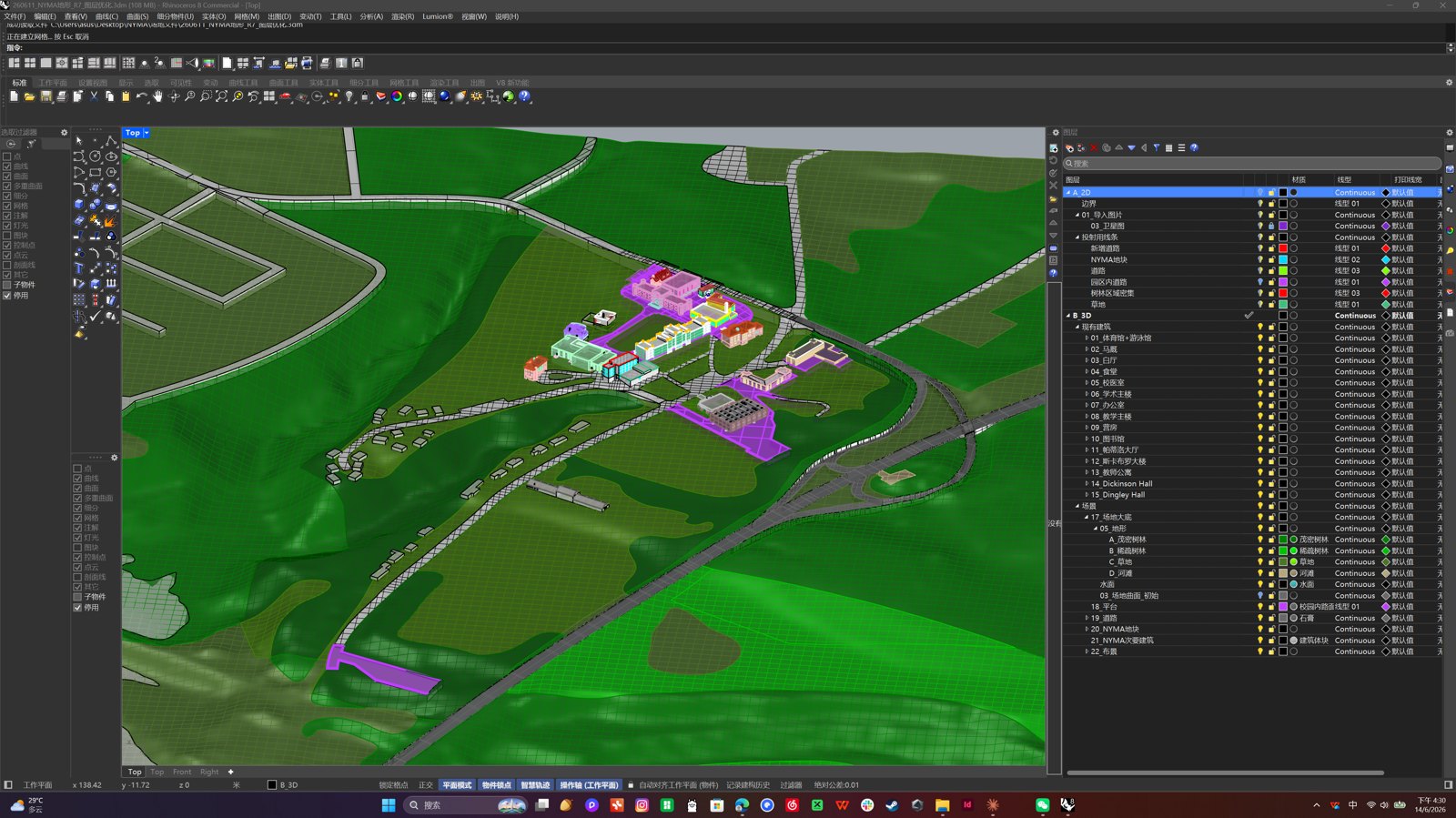Expand the 19_道路 layer
The width and height of the screenshot is (1456, 818).
tap(1087, 618)
